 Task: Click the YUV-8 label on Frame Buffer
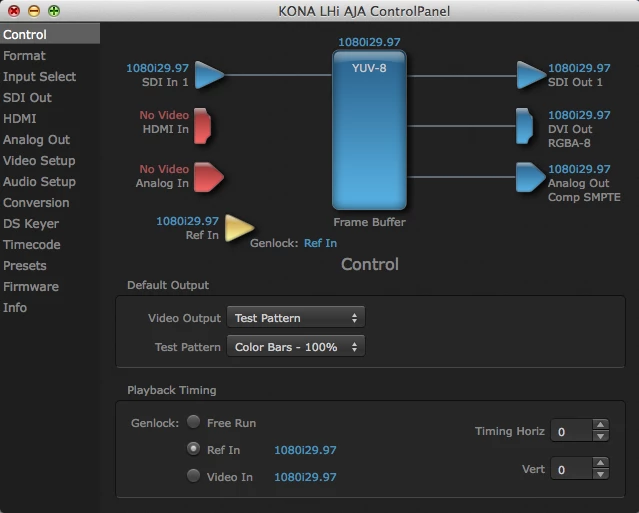(369, 68)
